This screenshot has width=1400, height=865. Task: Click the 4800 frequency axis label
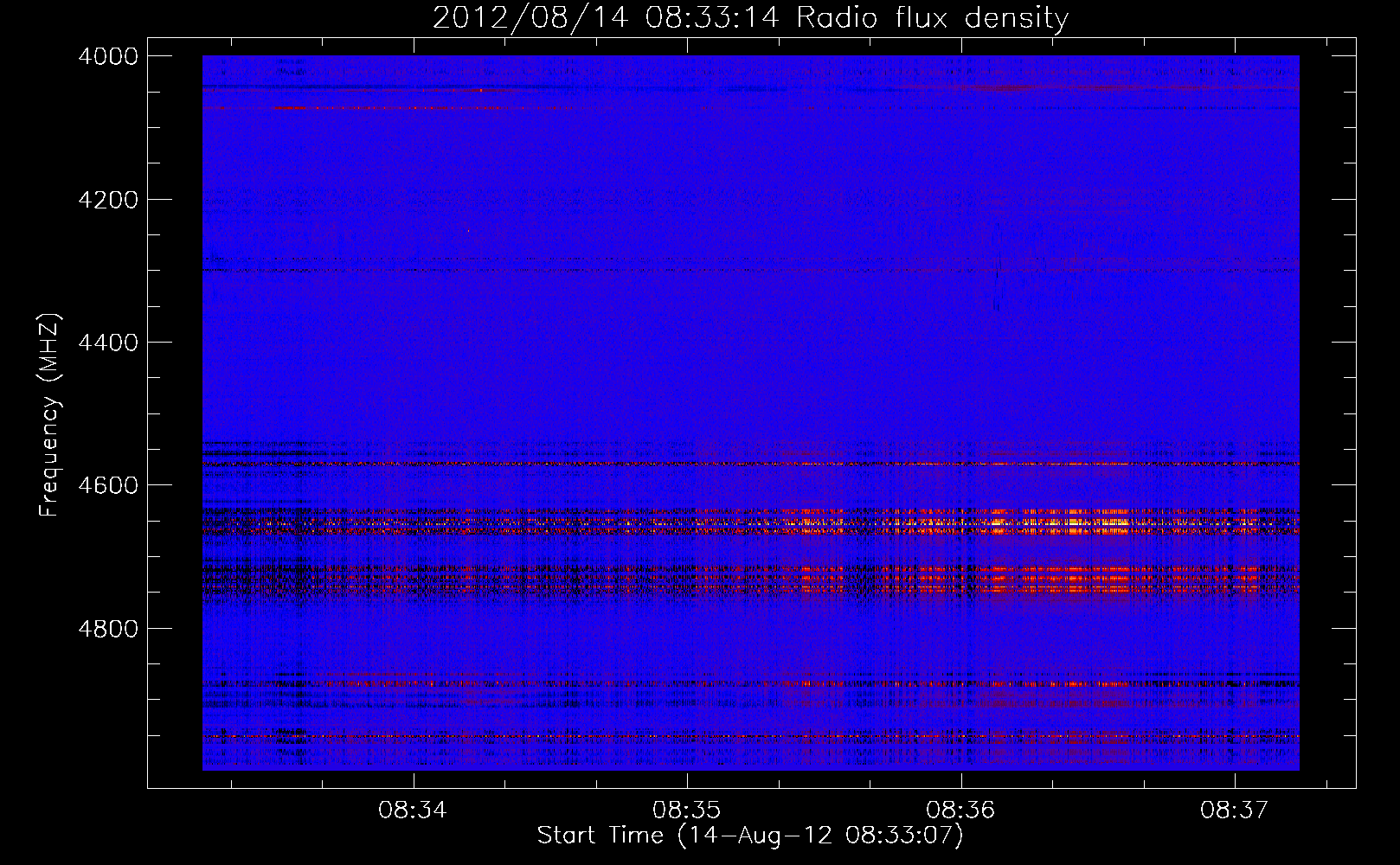[x=108, y=629]
